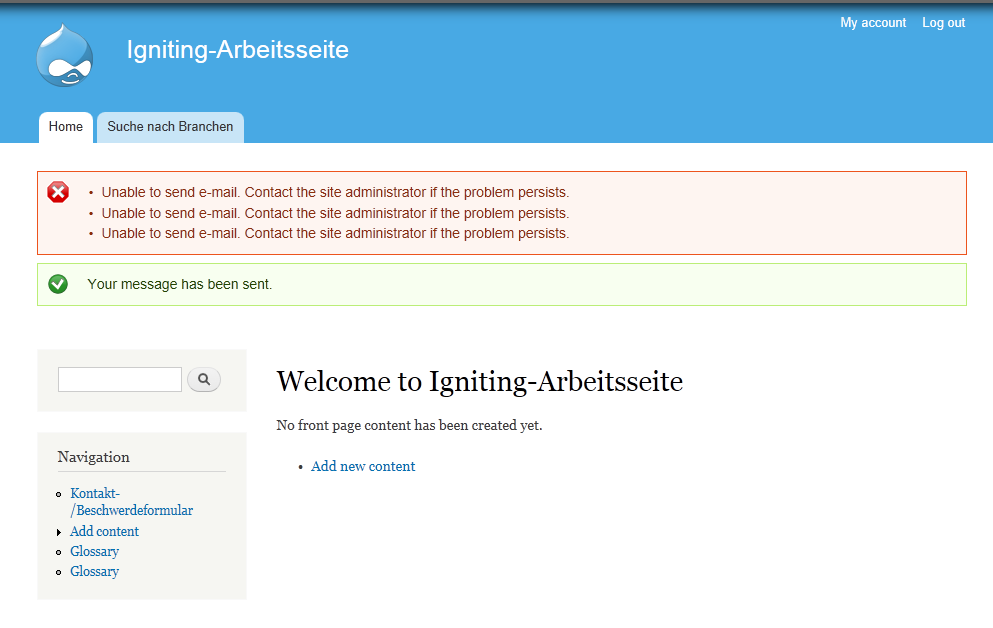Click the Welcome to Igniting-Arbeitsseite heading

[479, 381]
